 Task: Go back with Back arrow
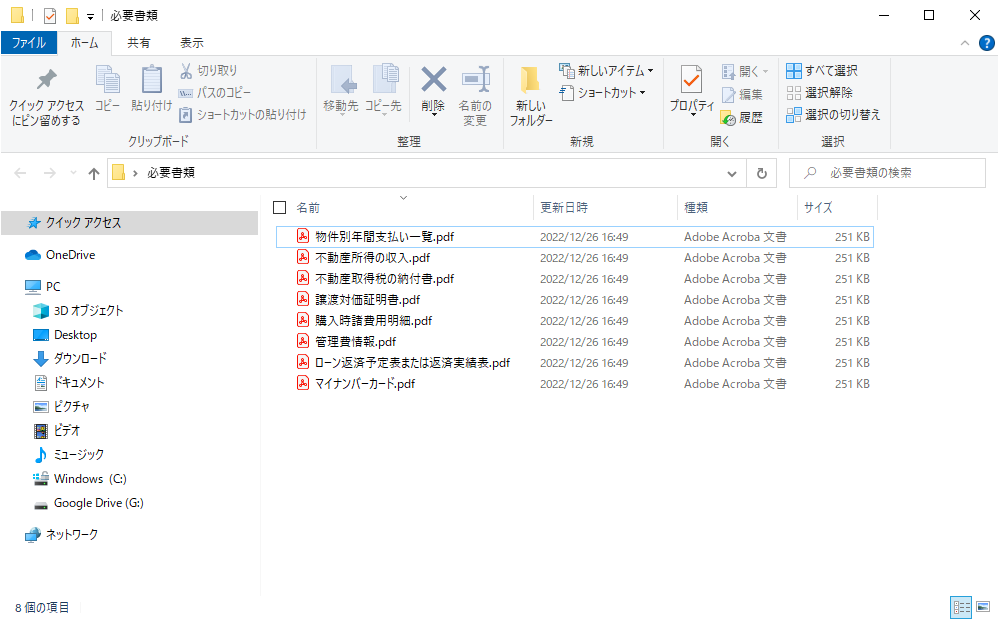pos(20,173)
